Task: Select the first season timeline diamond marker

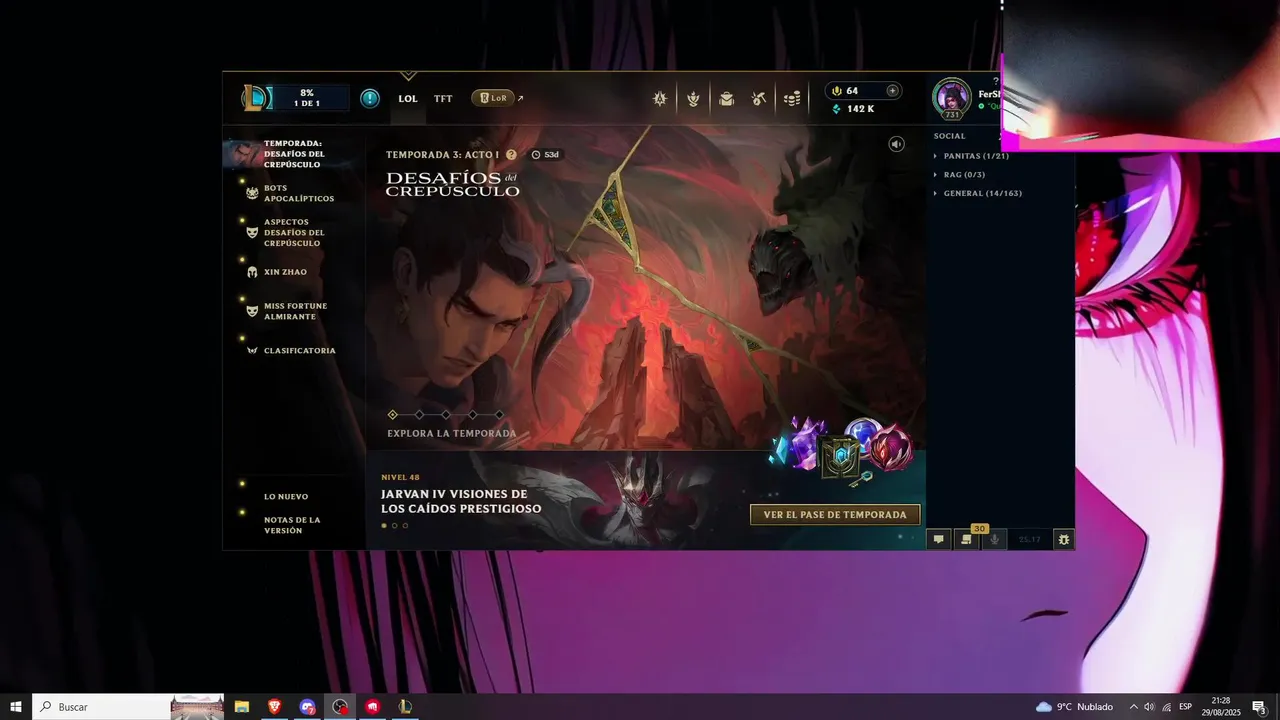Action: coord(392,414)
